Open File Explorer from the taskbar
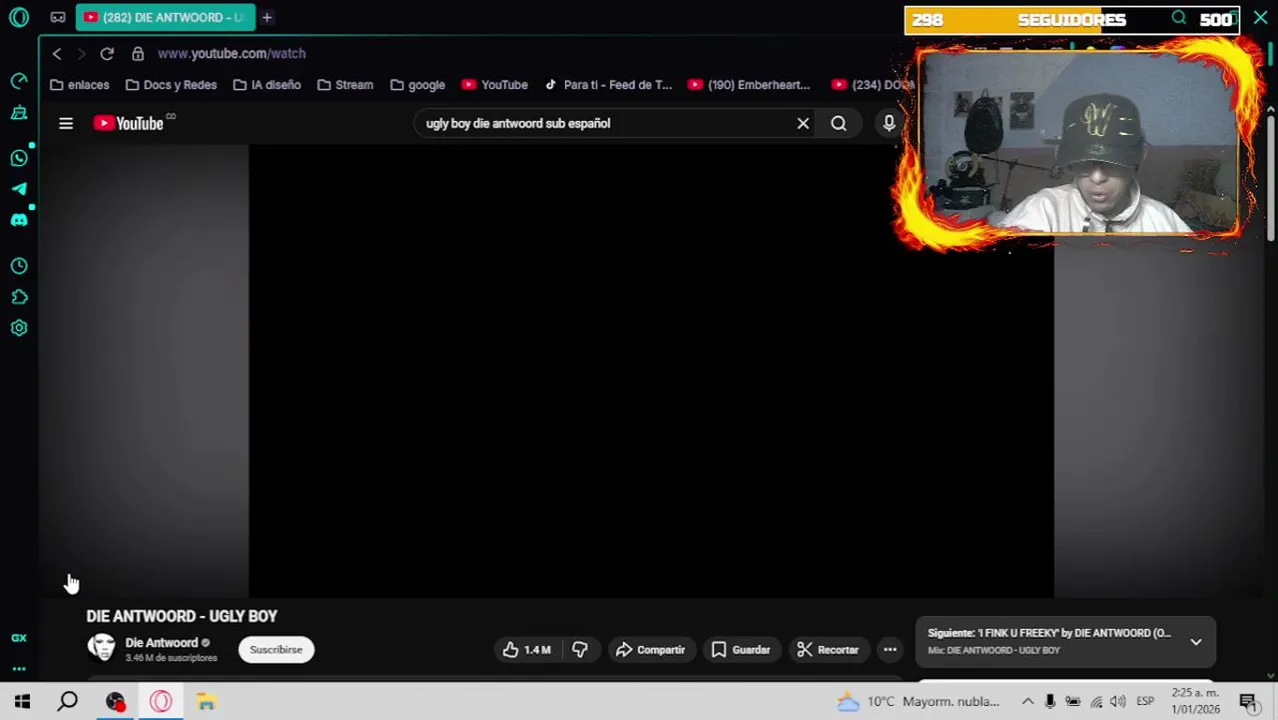Screen dimensions: 1278x720 click(206, 702)
